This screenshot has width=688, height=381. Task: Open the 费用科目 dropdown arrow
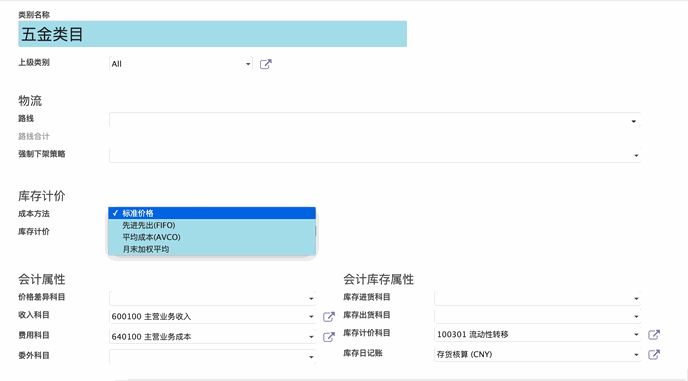click(x=311, y=337)
